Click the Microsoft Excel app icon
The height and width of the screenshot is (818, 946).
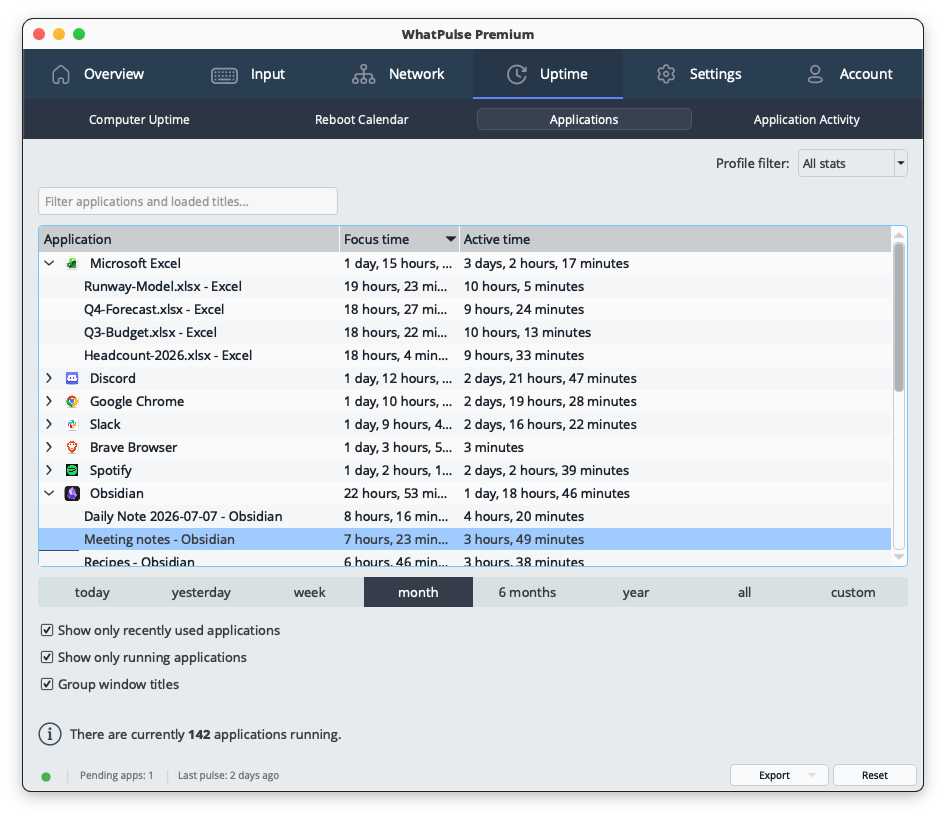(x=72, y=264)
